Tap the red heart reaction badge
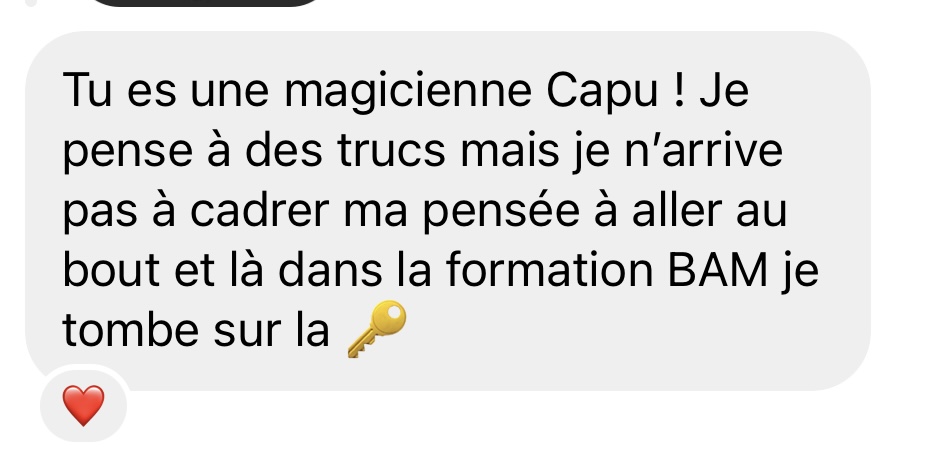The image size is (929, 464). (84, 405)
